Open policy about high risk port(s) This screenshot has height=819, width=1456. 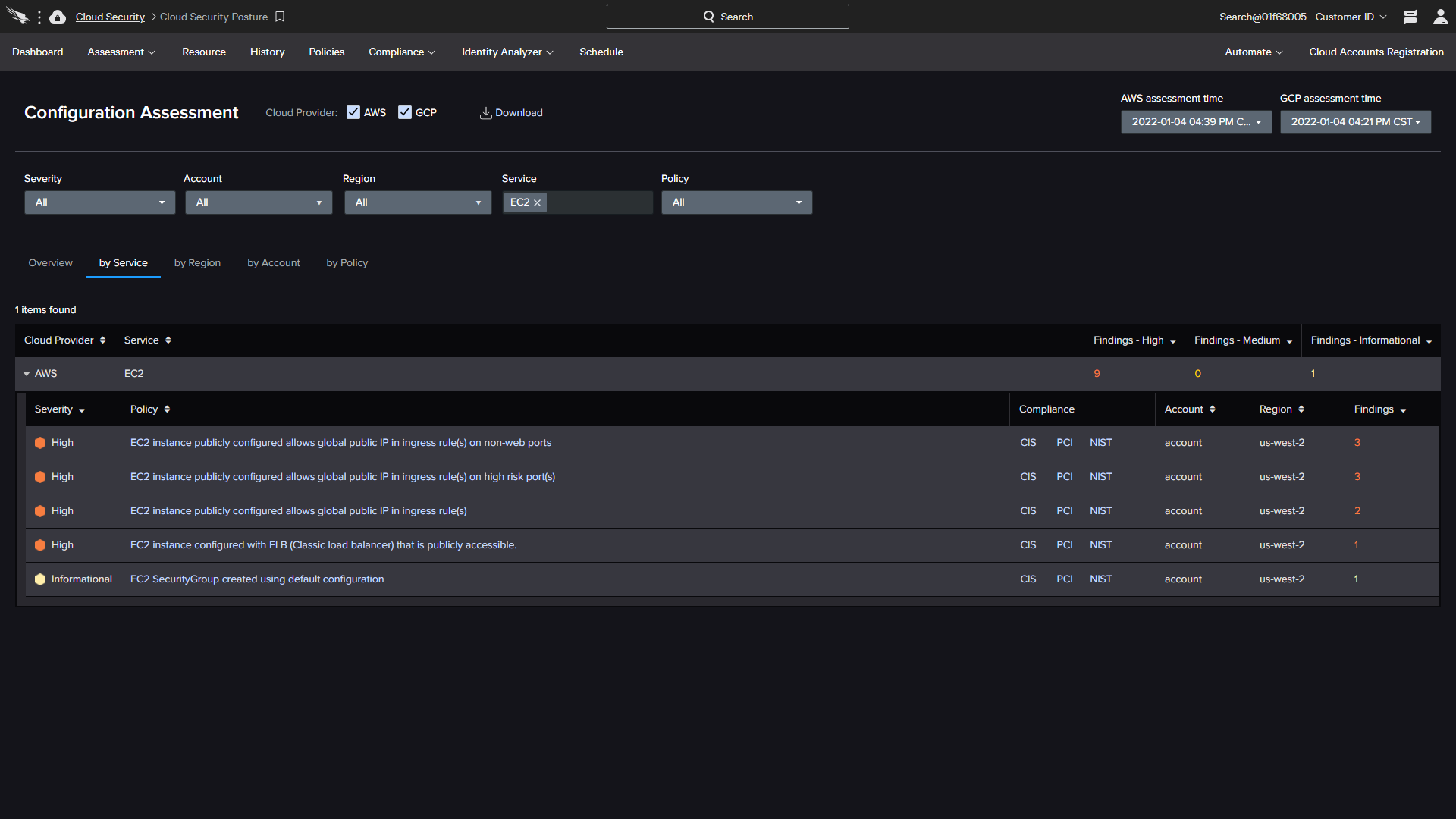pyautogui.click(x=343, y=477)
